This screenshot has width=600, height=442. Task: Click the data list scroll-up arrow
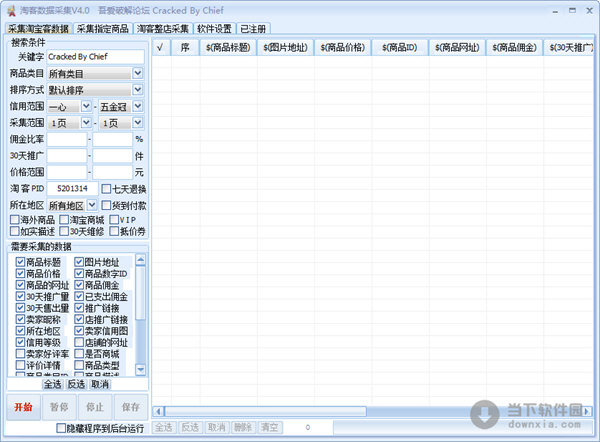click(140, 260)
